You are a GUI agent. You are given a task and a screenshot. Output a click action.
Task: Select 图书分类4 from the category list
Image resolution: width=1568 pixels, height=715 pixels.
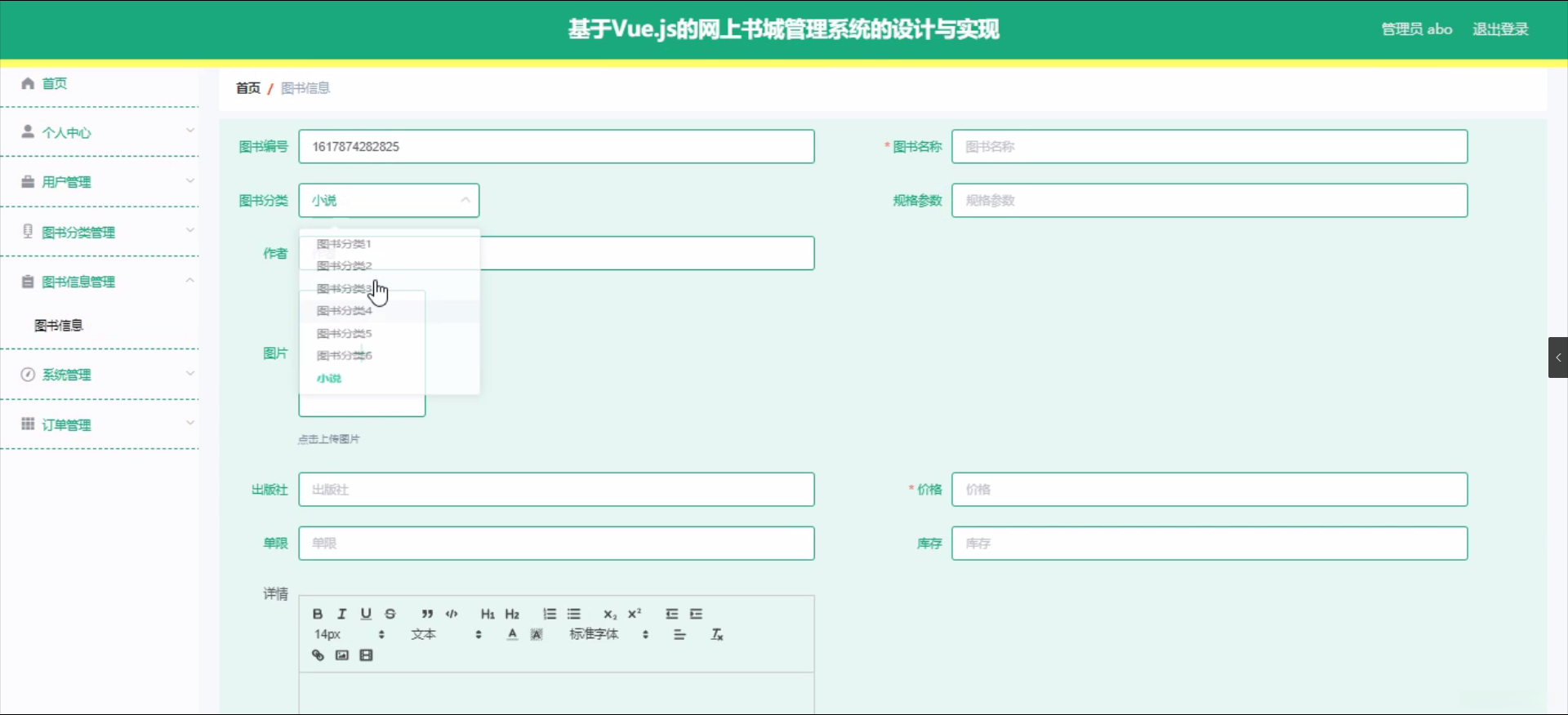coord(389,310)
